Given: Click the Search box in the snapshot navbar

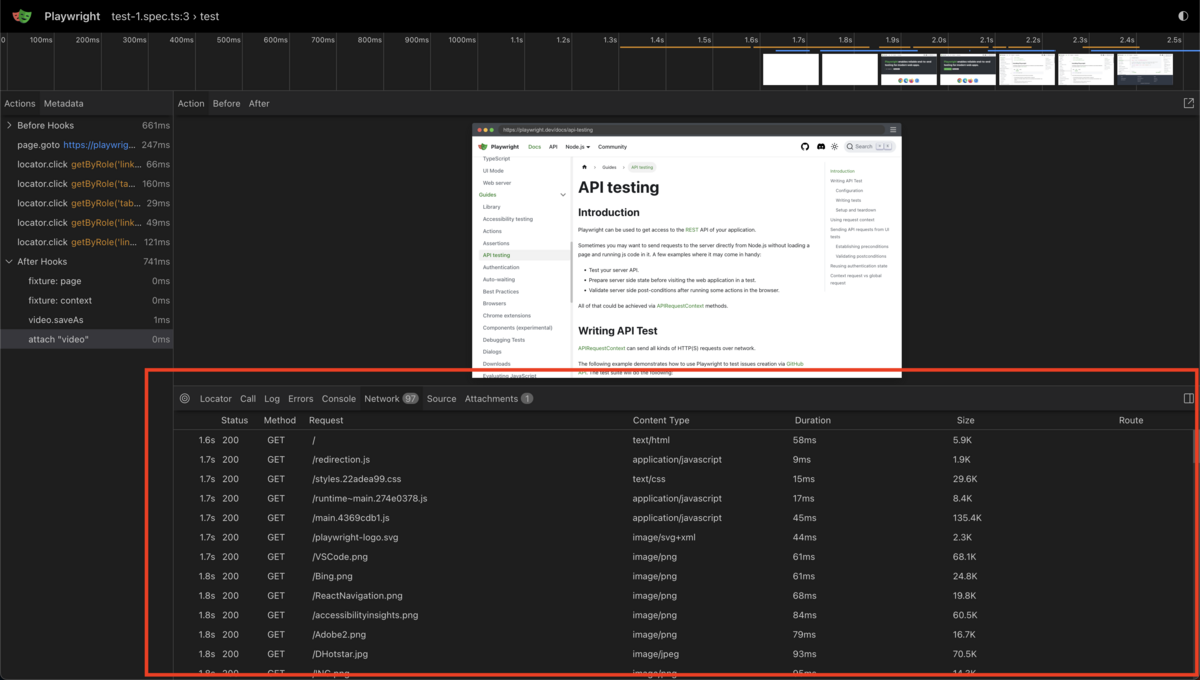Looking at the screenshot, I should [868, 147].
